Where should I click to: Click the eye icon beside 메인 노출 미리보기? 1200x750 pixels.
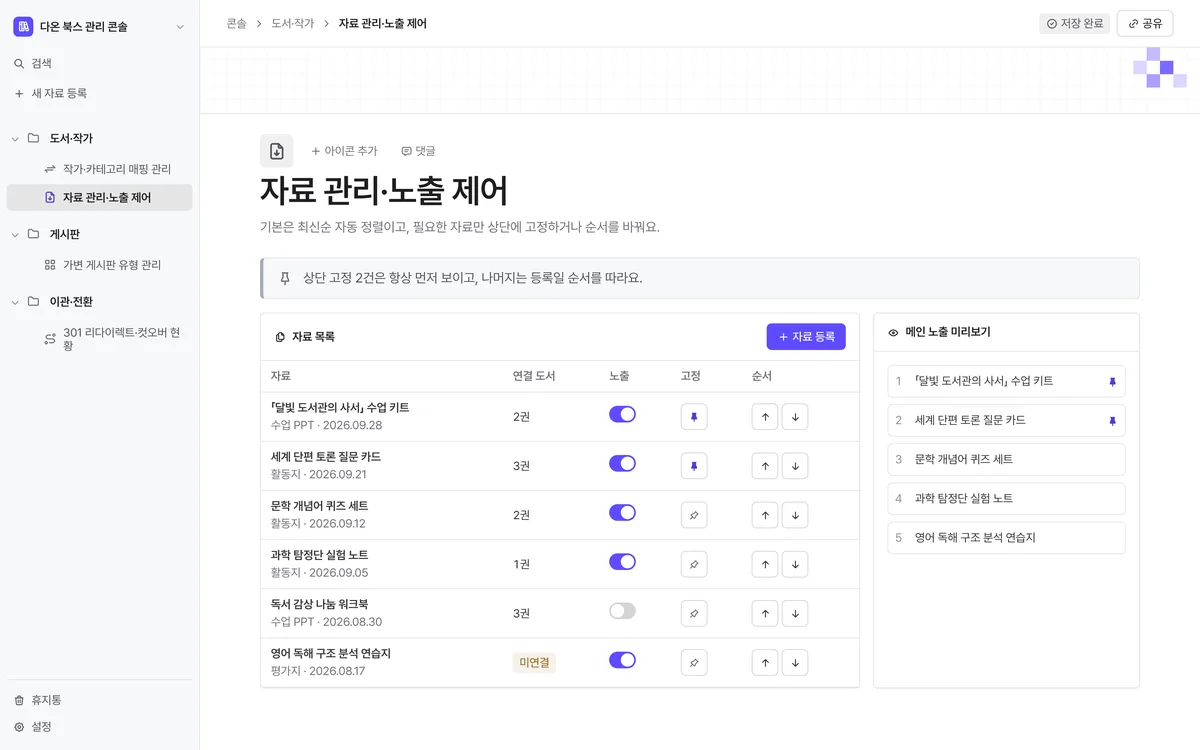pyautogui.click(x=893, y=332)
